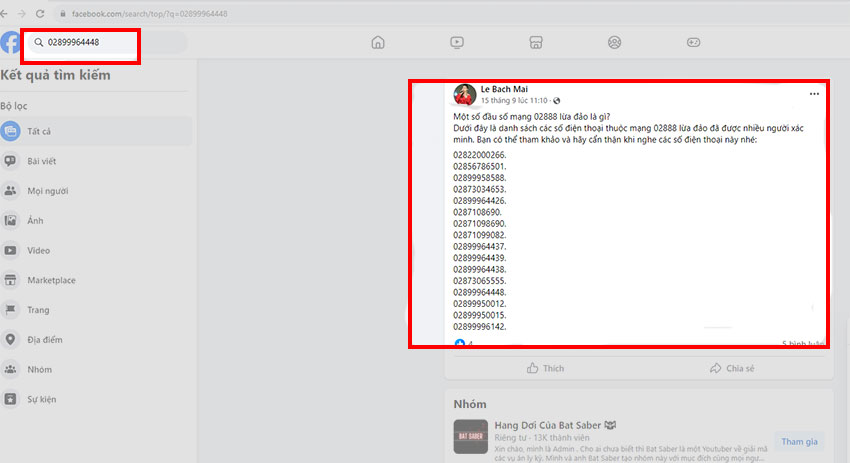The width and height of the screenshot is (850, 463).
Task: Click the Bài viết speech-bubble icon
Action: click(10, 161)
